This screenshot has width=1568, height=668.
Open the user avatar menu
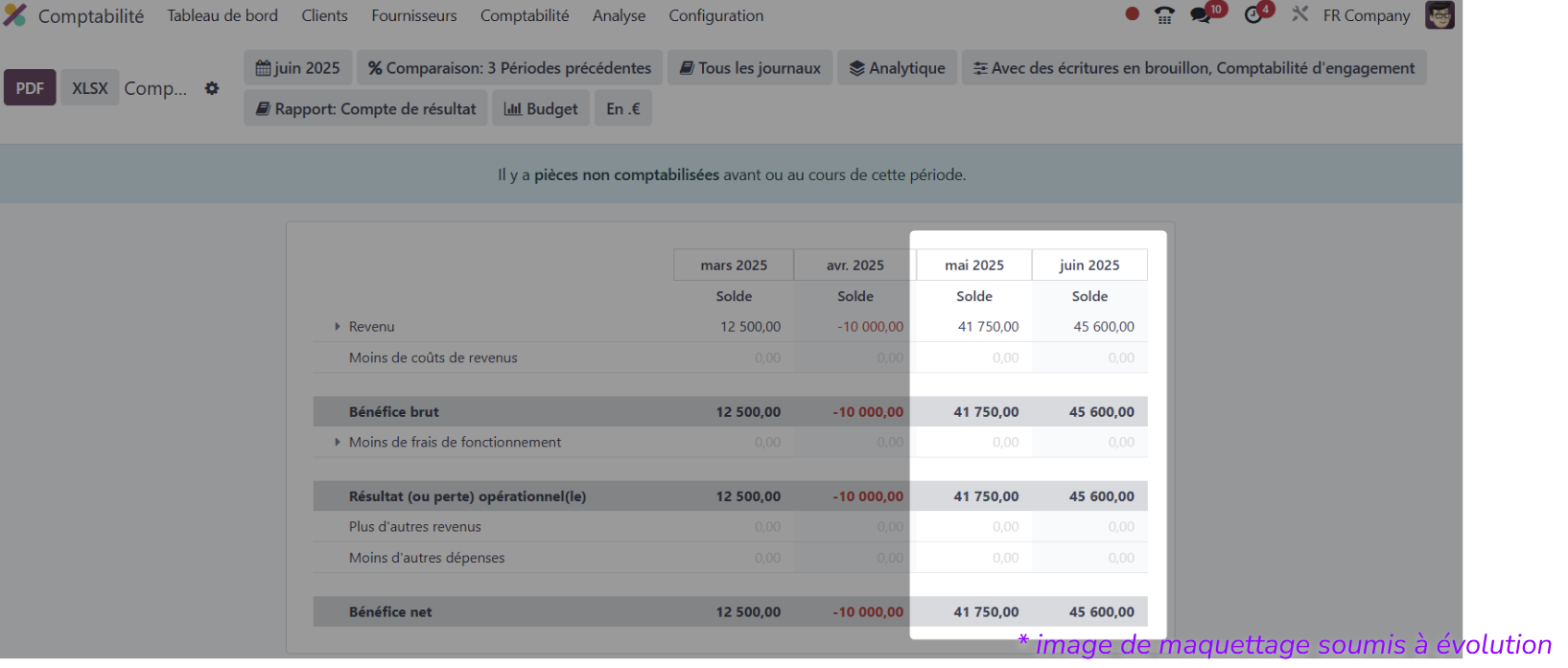pos(1439,15)
